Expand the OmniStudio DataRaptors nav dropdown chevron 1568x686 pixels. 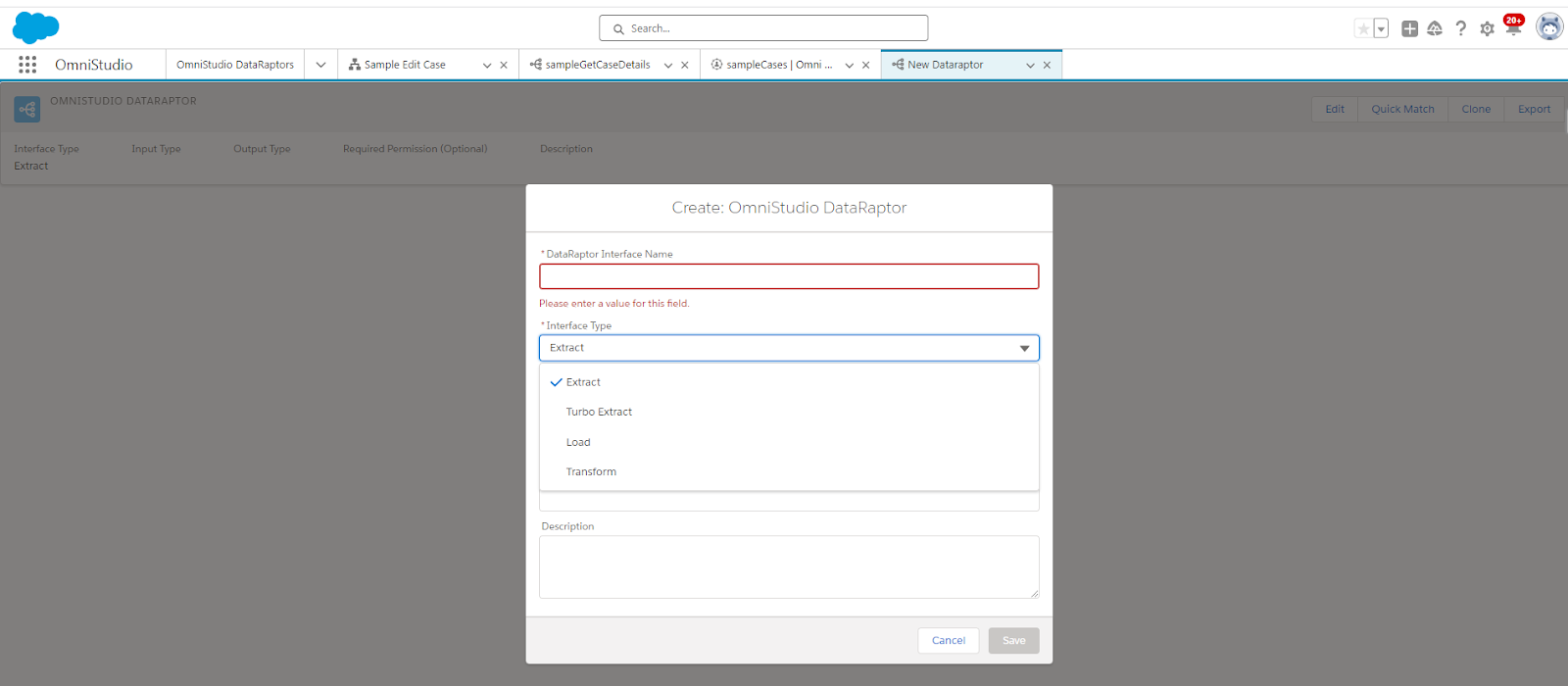coord(320,65)
